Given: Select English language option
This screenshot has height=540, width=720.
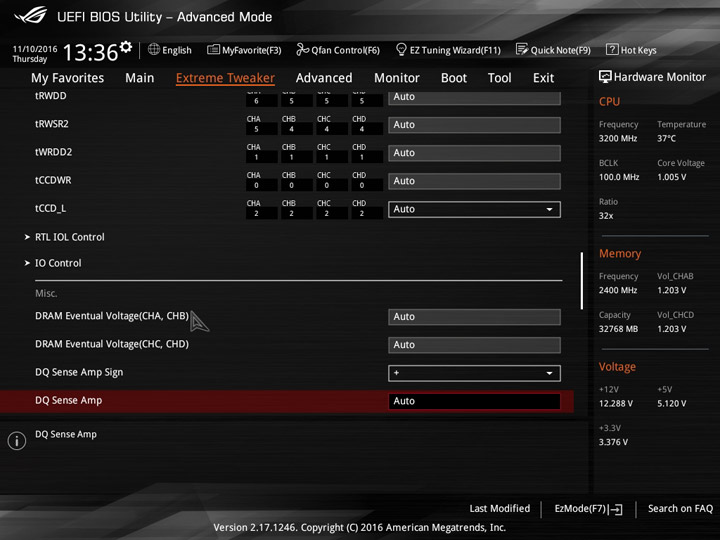Looking at the screenshot, I should click(177, 50).
